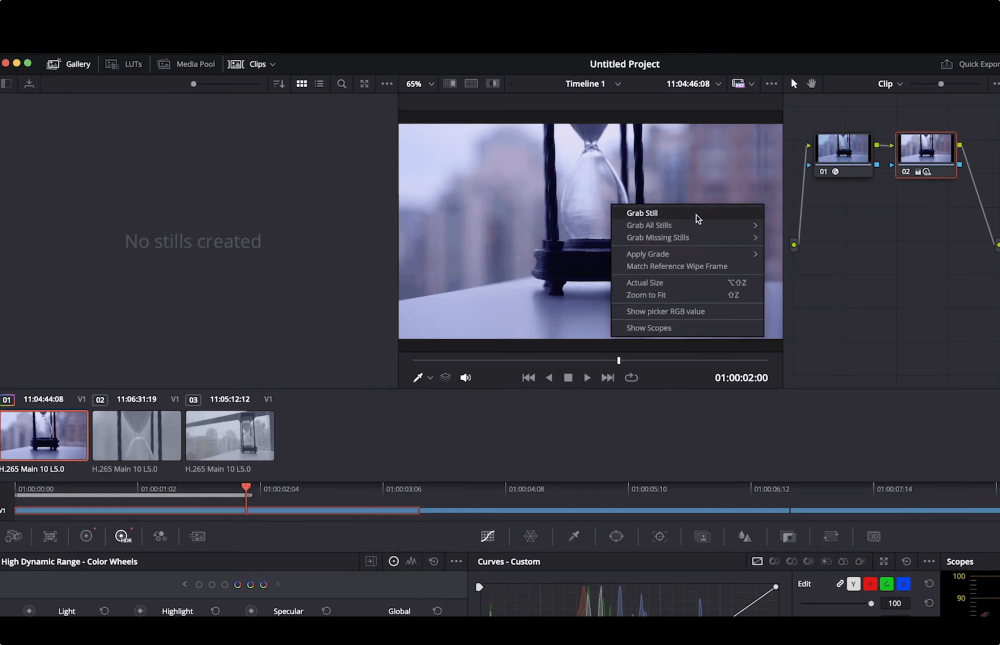
Task: Toggle highlight viewer mode
Action: point(493,84)
